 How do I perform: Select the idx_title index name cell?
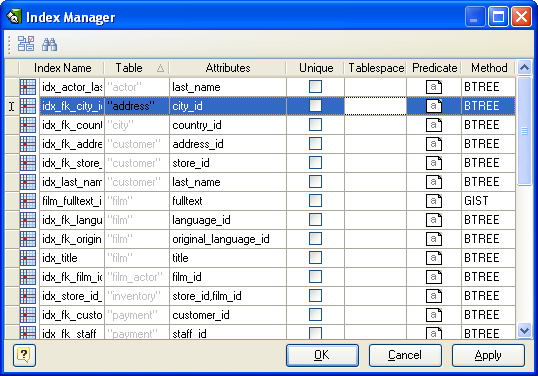(x=72, y=258)
